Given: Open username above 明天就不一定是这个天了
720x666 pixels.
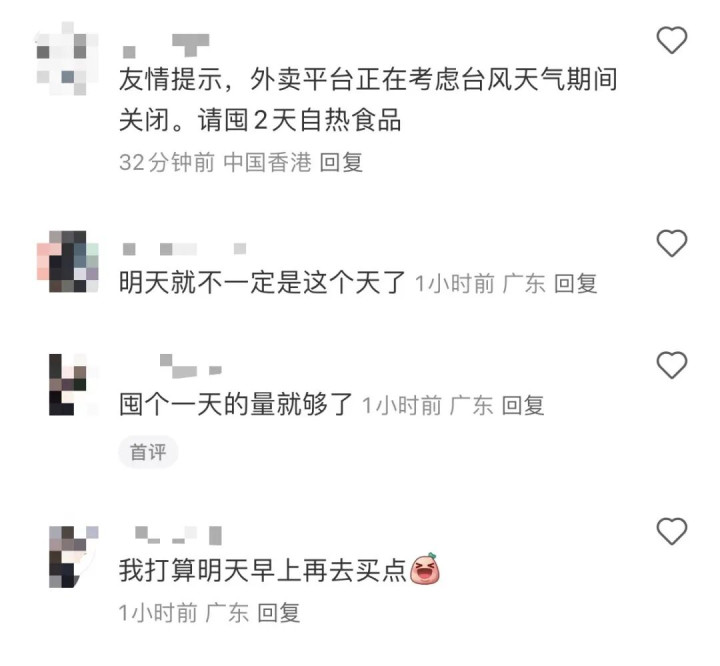Looking at the screenshot, I should coord(185,249).
